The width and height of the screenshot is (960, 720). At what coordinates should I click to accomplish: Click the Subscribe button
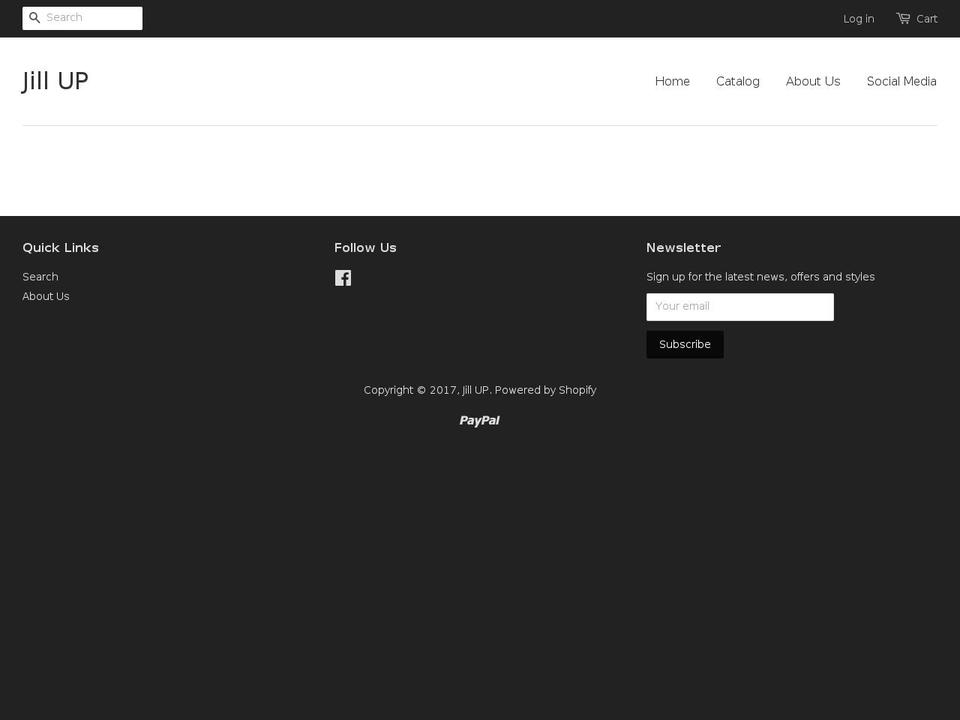tap(684, 345)
